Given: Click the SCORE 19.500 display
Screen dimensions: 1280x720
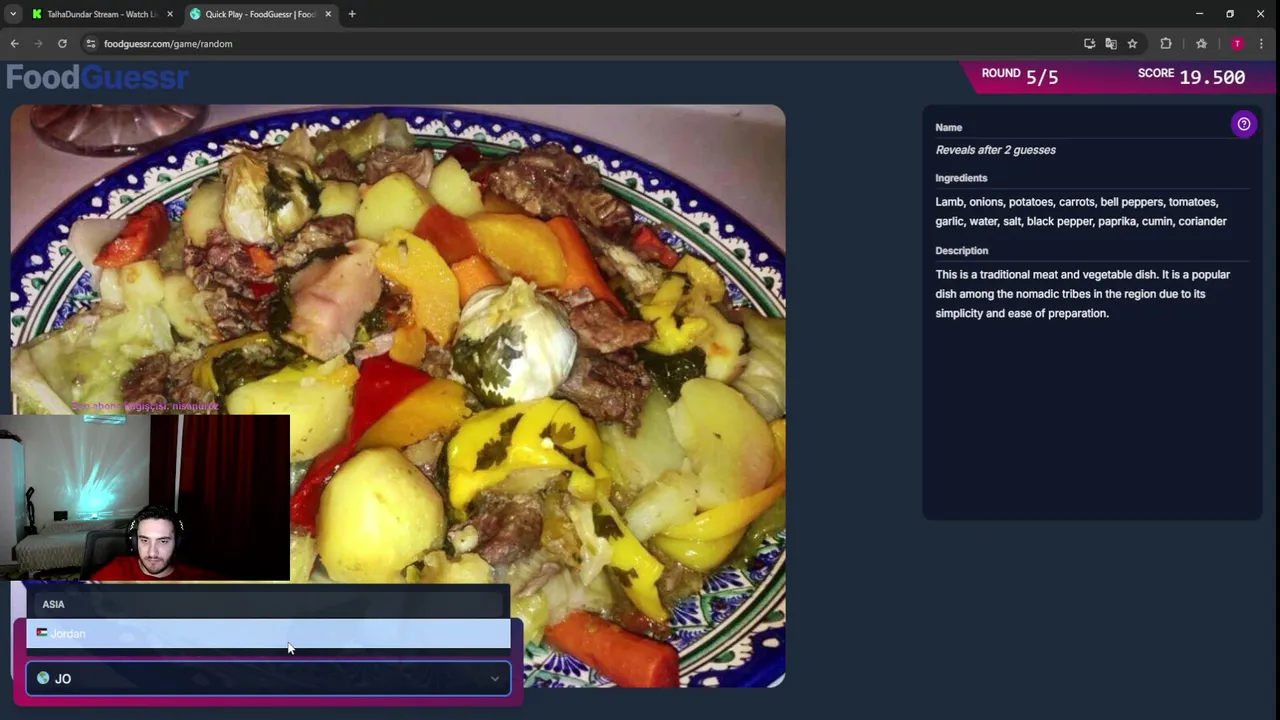Looking at the screenshot, I should 1191,76.
